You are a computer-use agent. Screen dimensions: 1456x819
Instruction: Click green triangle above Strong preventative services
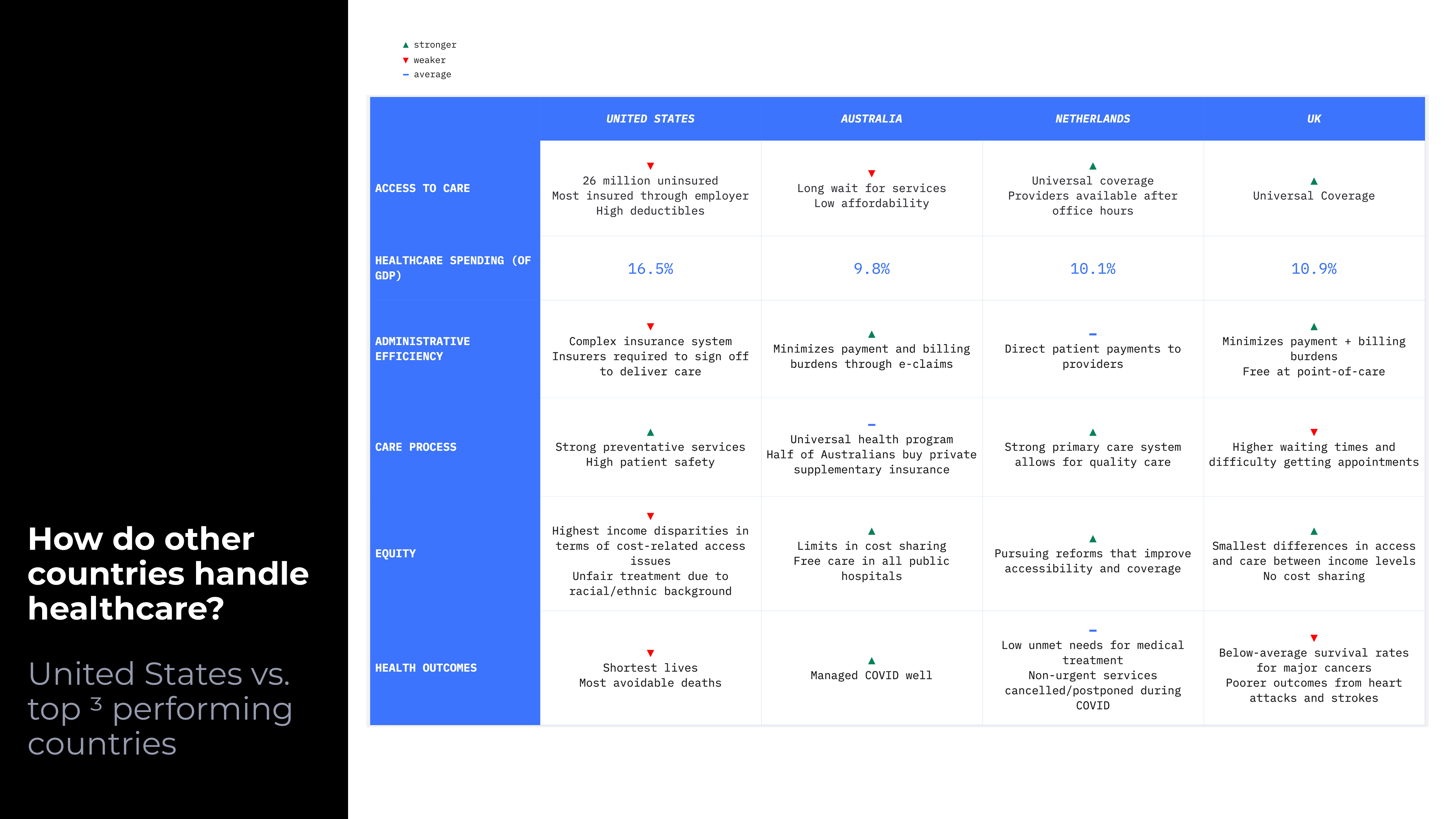[650, 432]
